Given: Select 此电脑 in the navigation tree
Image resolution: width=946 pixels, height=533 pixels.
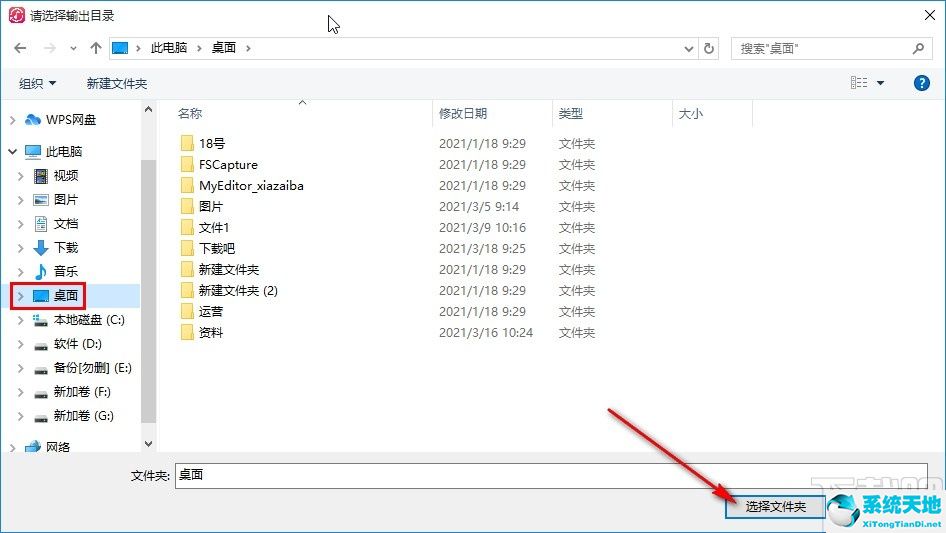Looking at the screenshot, I should [63, 152].
